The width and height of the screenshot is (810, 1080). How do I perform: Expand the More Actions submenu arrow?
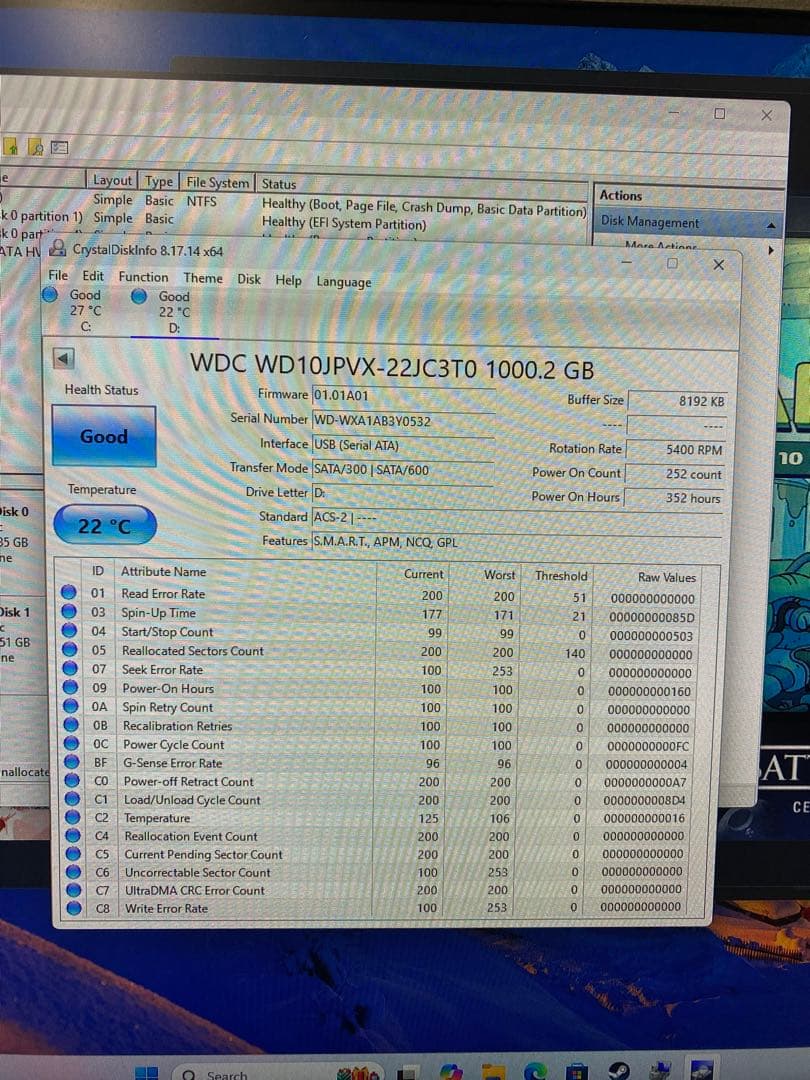click(x=771, y=250)
